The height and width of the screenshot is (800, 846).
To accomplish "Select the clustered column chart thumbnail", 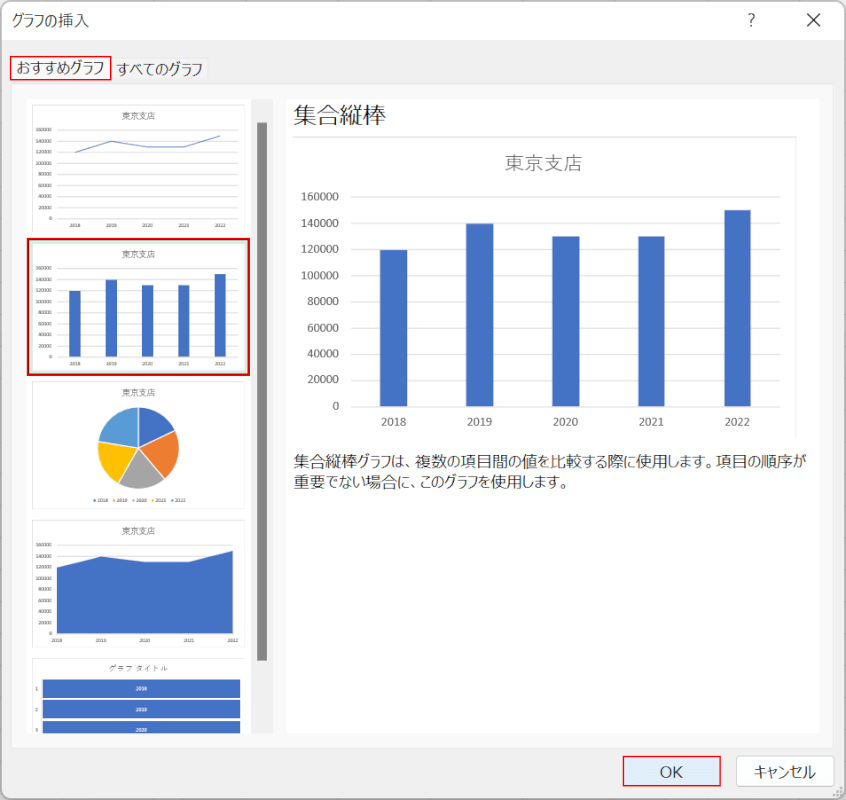I will pos(138,306).
